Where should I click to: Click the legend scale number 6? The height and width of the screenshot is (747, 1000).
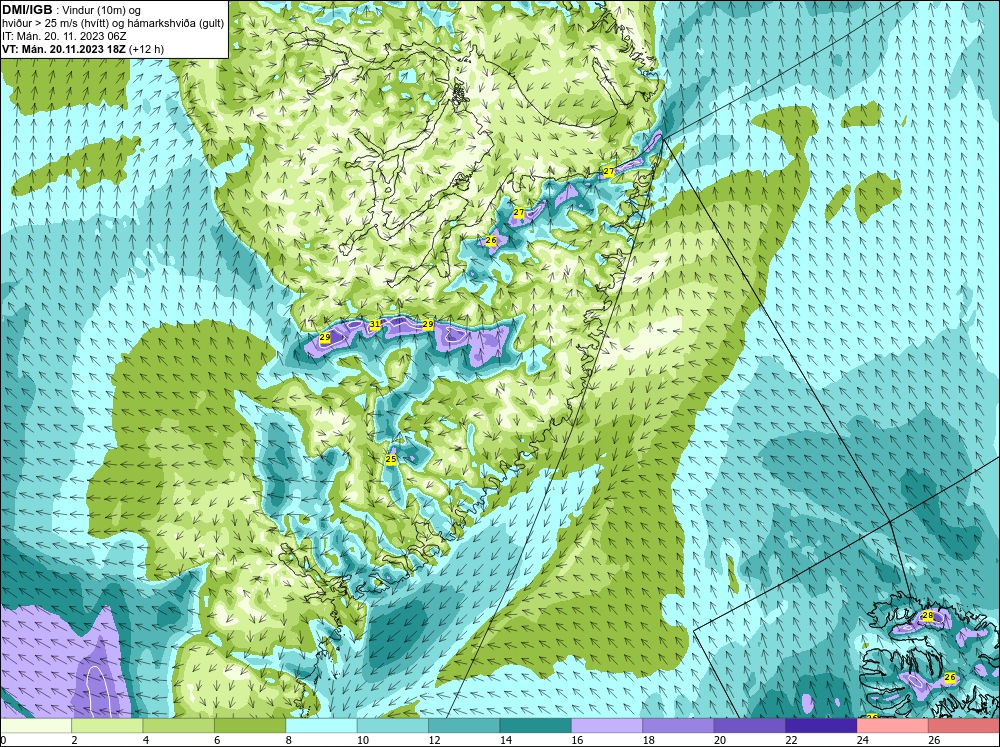pyautogui.click(x=217, y=740)
